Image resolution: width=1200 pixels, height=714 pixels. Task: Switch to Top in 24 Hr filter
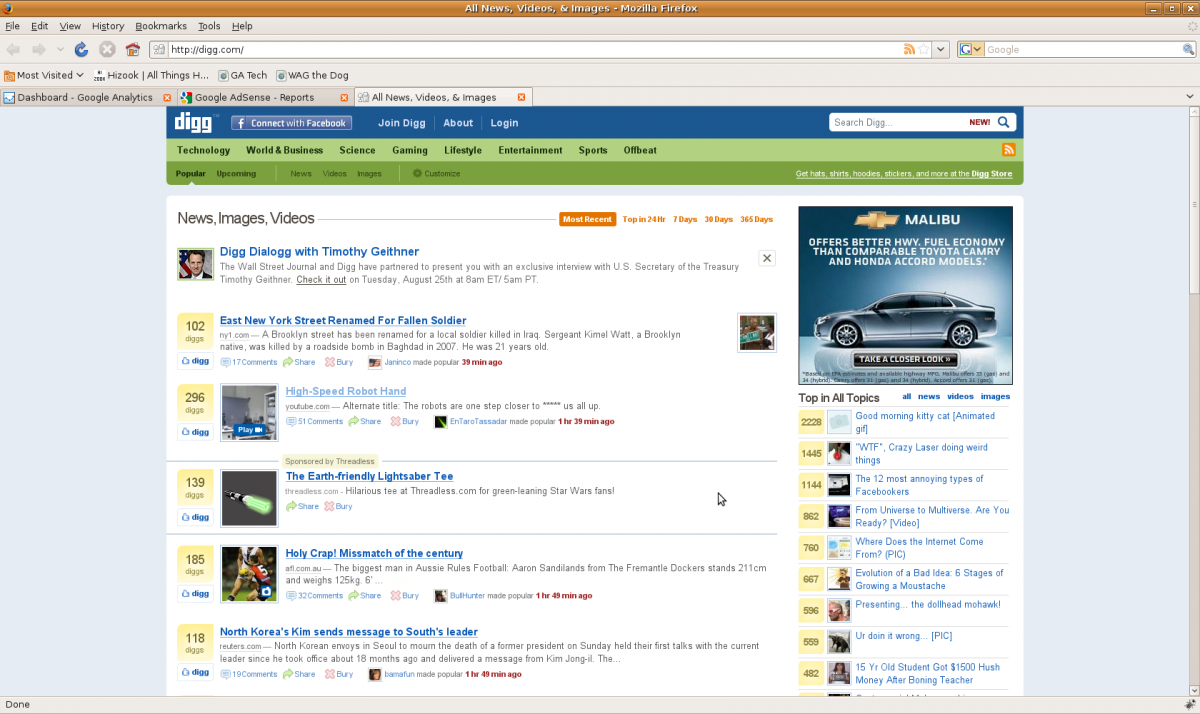coord(644,219)
